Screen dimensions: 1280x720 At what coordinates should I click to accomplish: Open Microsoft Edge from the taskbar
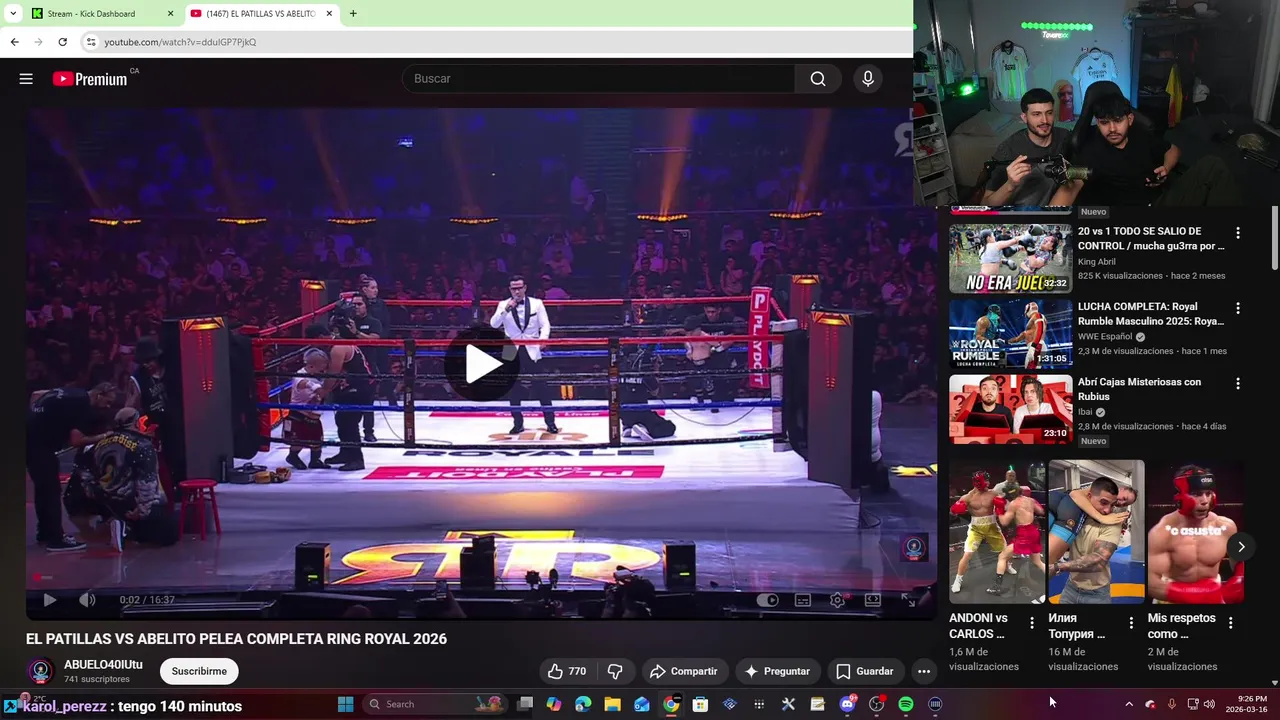tap(583, 704)
